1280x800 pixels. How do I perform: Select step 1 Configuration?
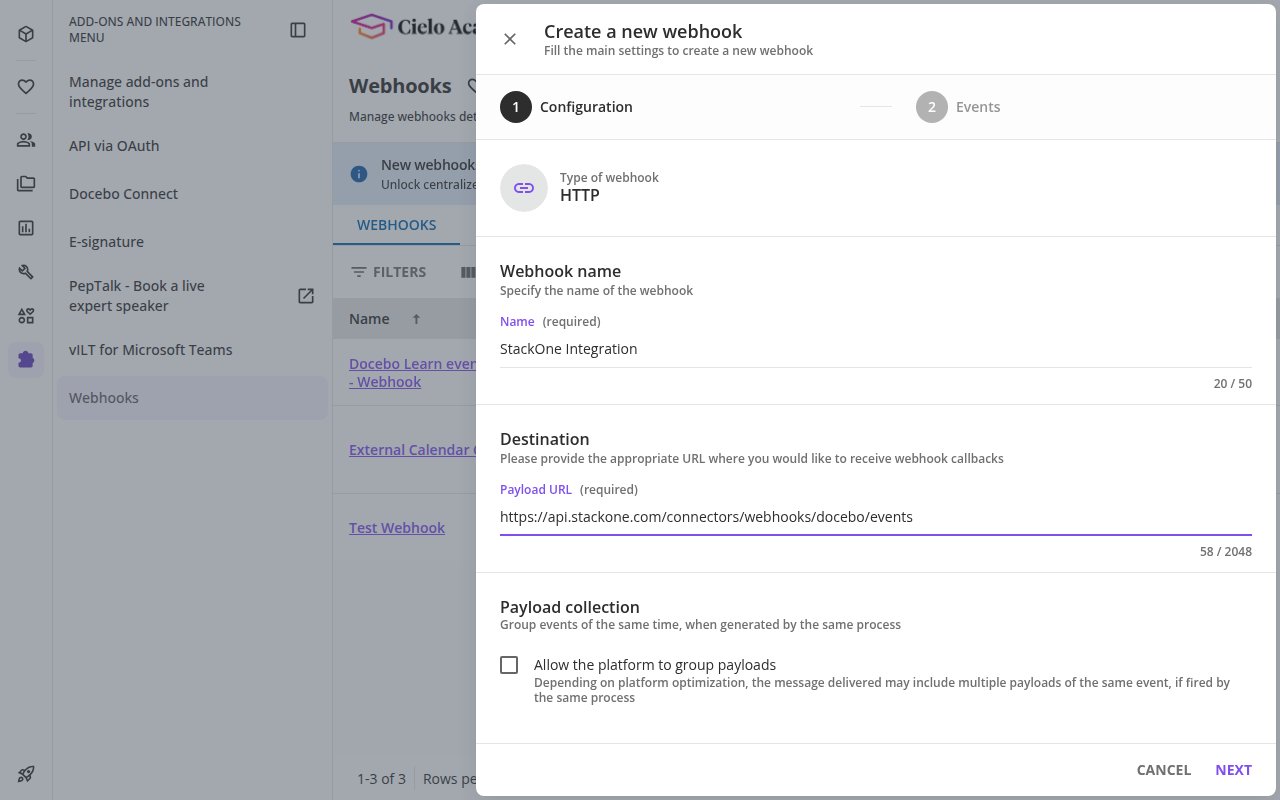566,107
